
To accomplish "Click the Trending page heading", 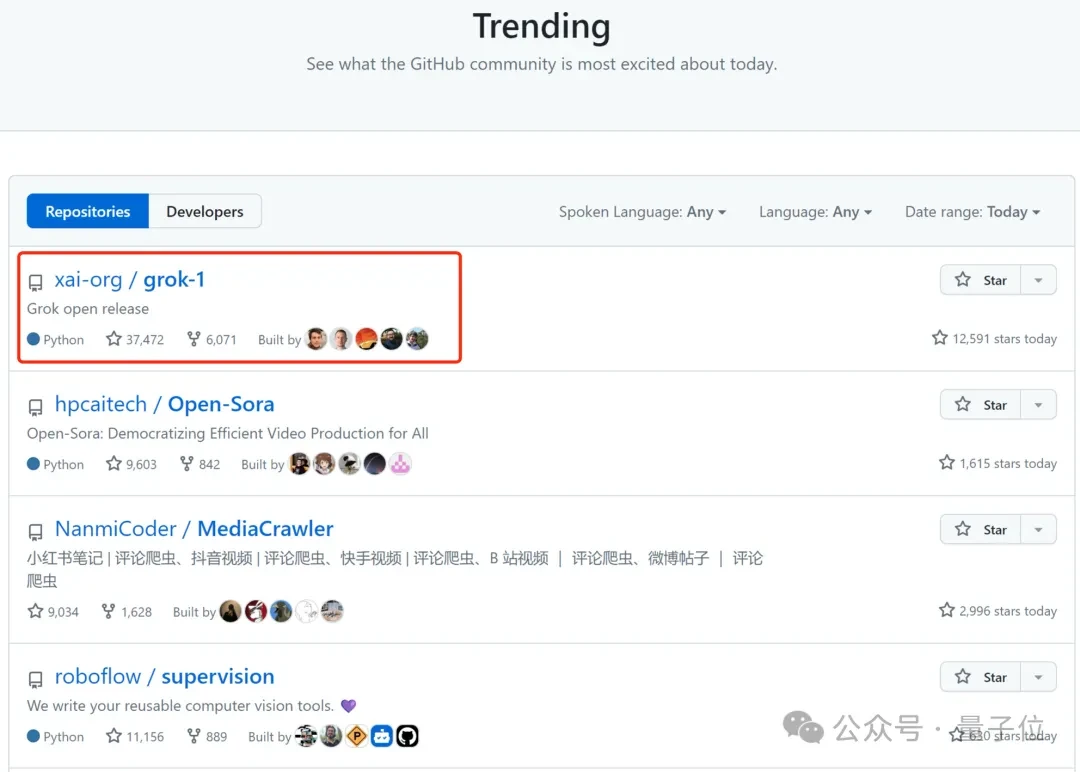I will click(541, 26).
